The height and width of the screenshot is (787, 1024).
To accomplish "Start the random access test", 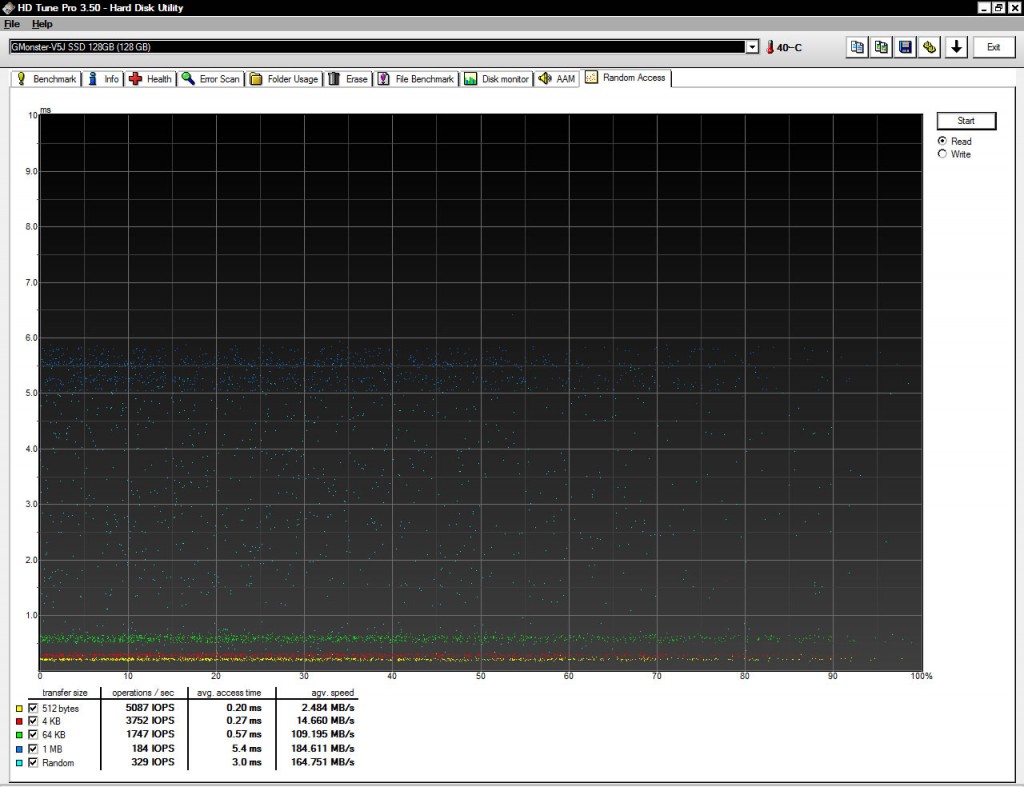I will [x=966, y=121].
